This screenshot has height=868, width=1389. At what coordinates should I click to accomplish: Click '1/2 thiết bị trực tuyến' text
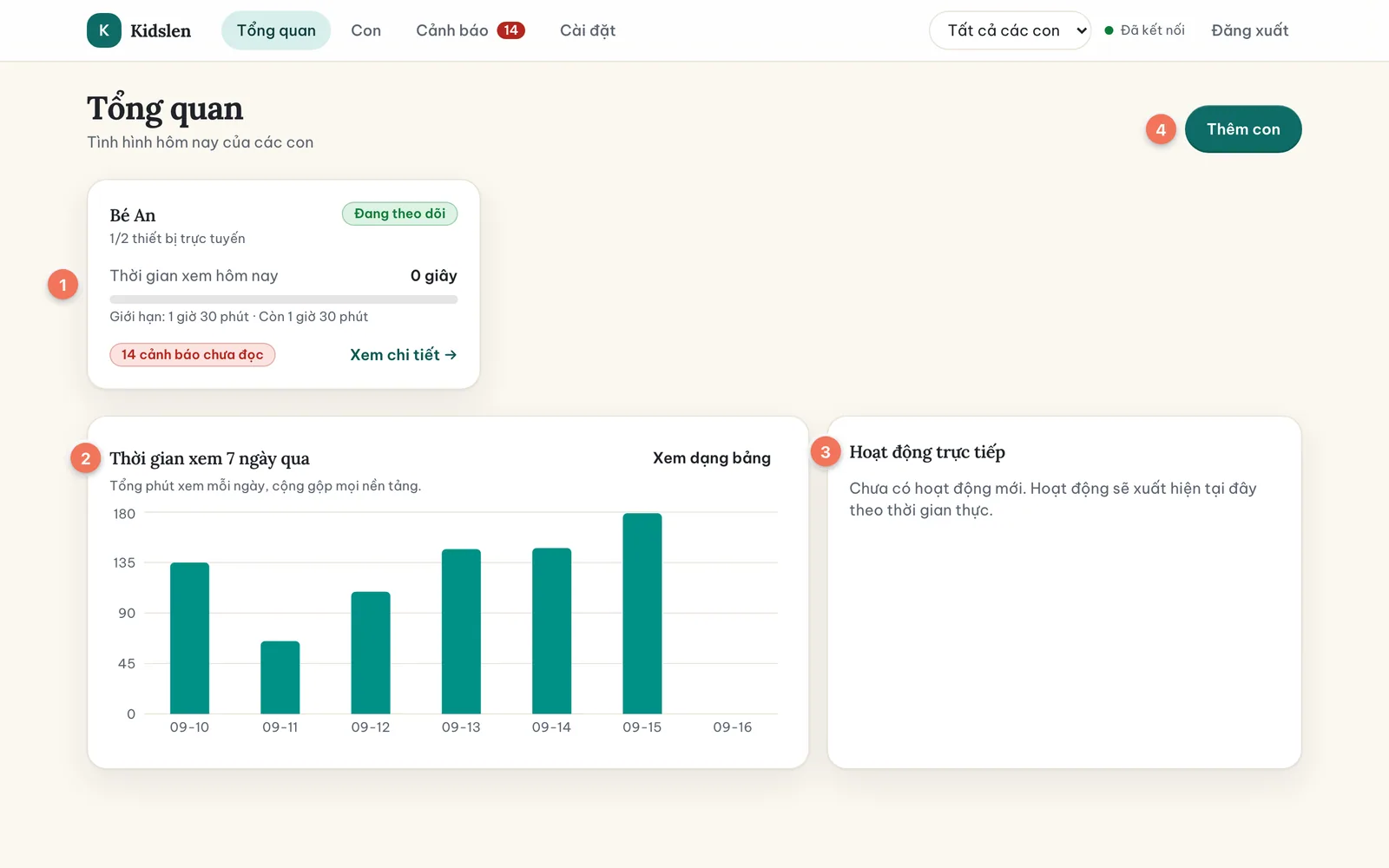[177, 238]
